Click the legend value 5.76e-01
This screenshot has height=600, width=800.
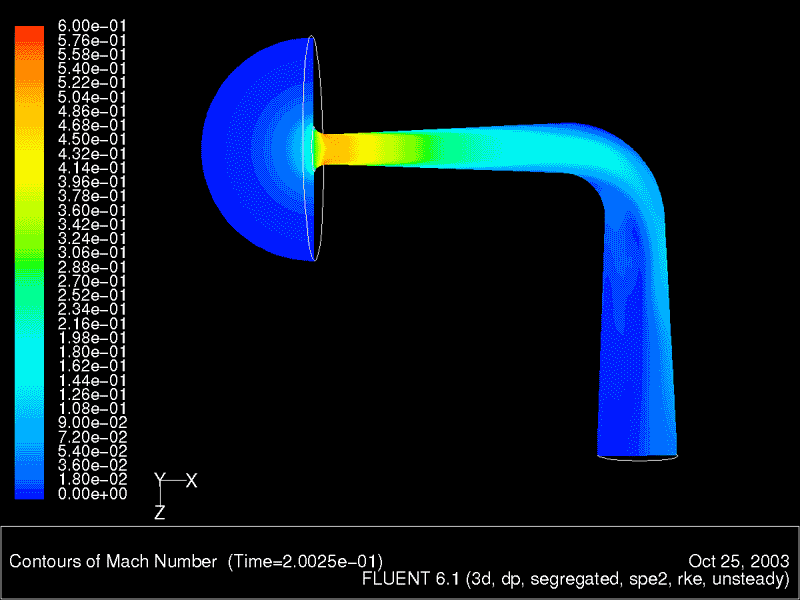point(92,40)
